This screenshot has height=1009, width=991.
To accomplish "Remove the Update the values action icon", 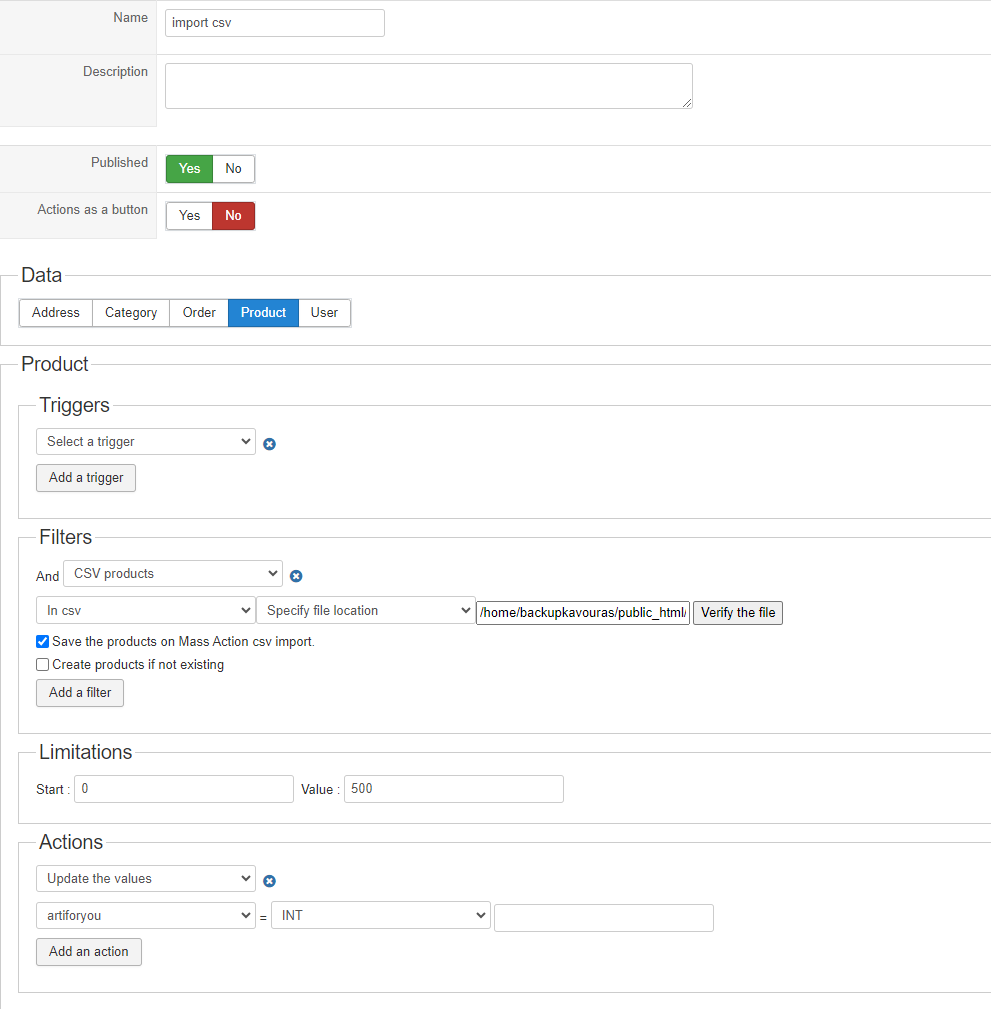I will [x=270, y=881].
